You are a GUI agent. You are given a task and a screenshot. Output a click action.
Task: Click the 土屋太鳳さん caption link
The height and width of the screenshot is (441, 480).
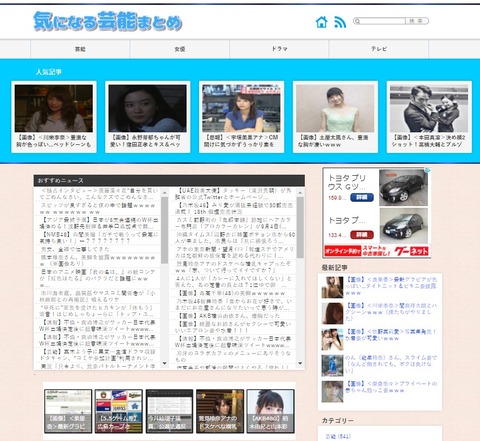(333, 141)
